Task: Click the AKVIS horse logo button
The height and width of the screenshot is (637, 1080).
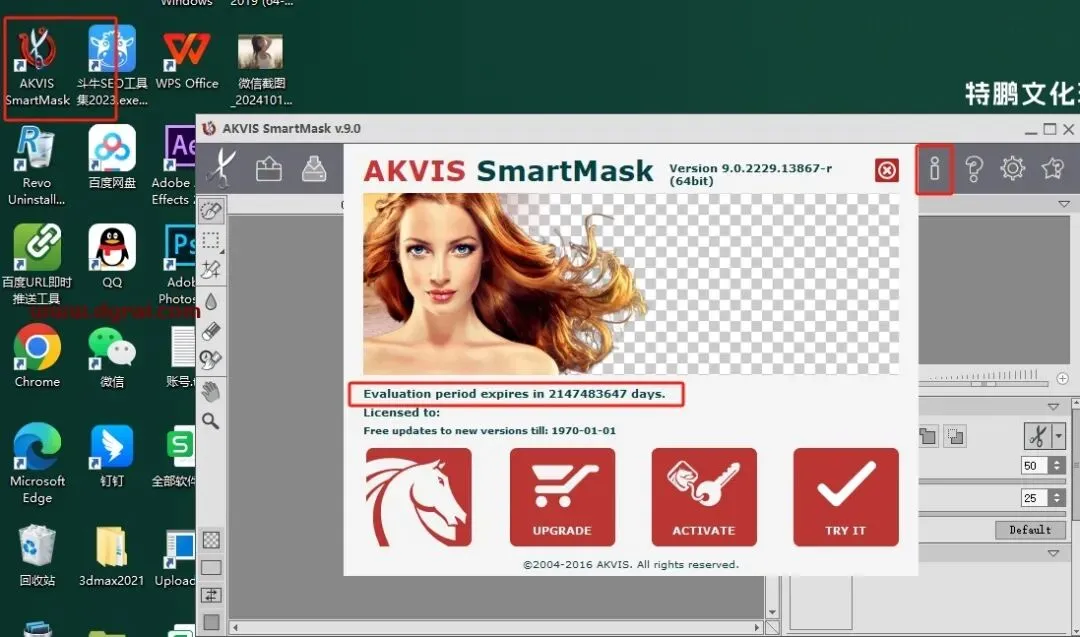Action: click(419, 497)
